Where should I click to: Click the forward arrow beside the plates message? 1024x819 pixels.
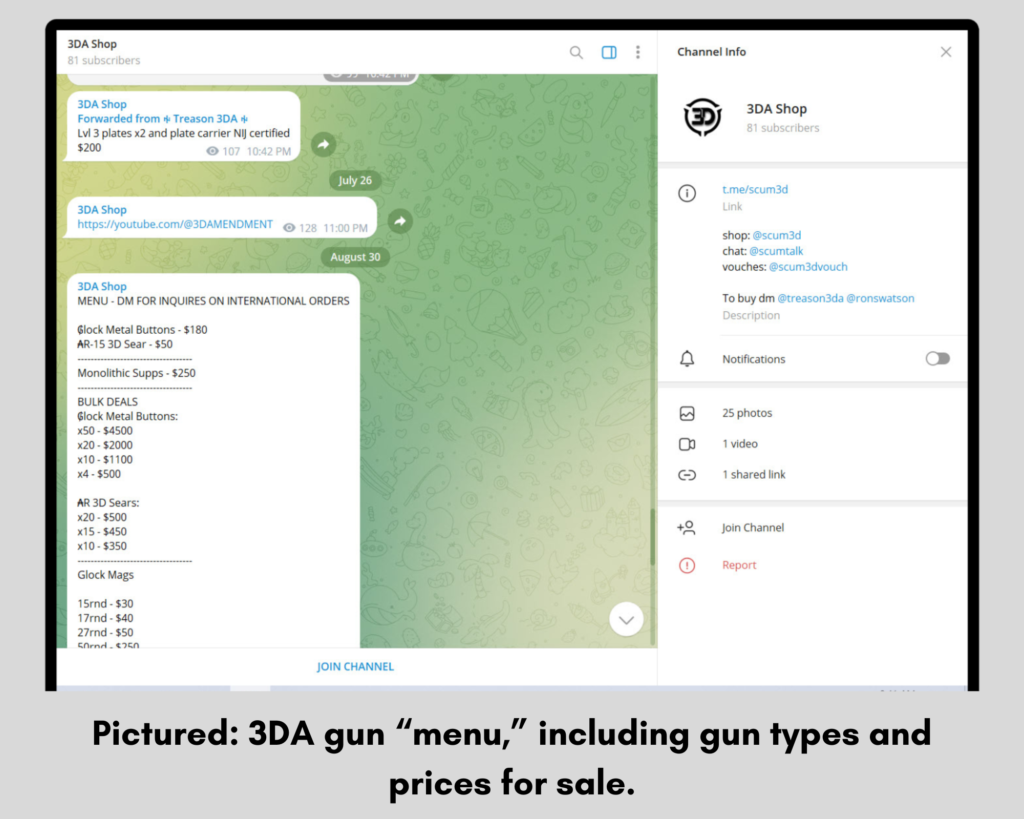click(323, 145)
